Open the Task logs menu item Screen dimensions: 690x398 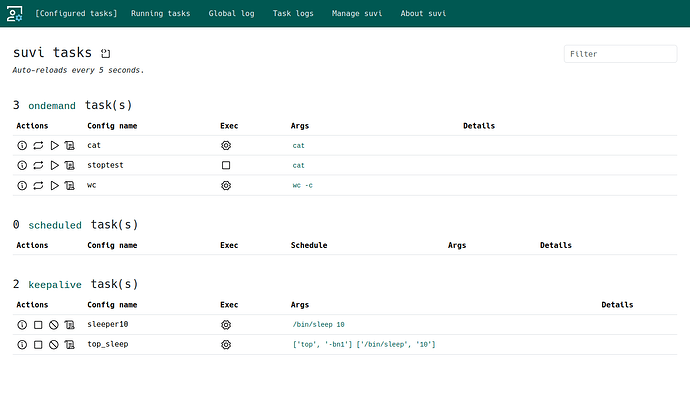click(293, 13)
